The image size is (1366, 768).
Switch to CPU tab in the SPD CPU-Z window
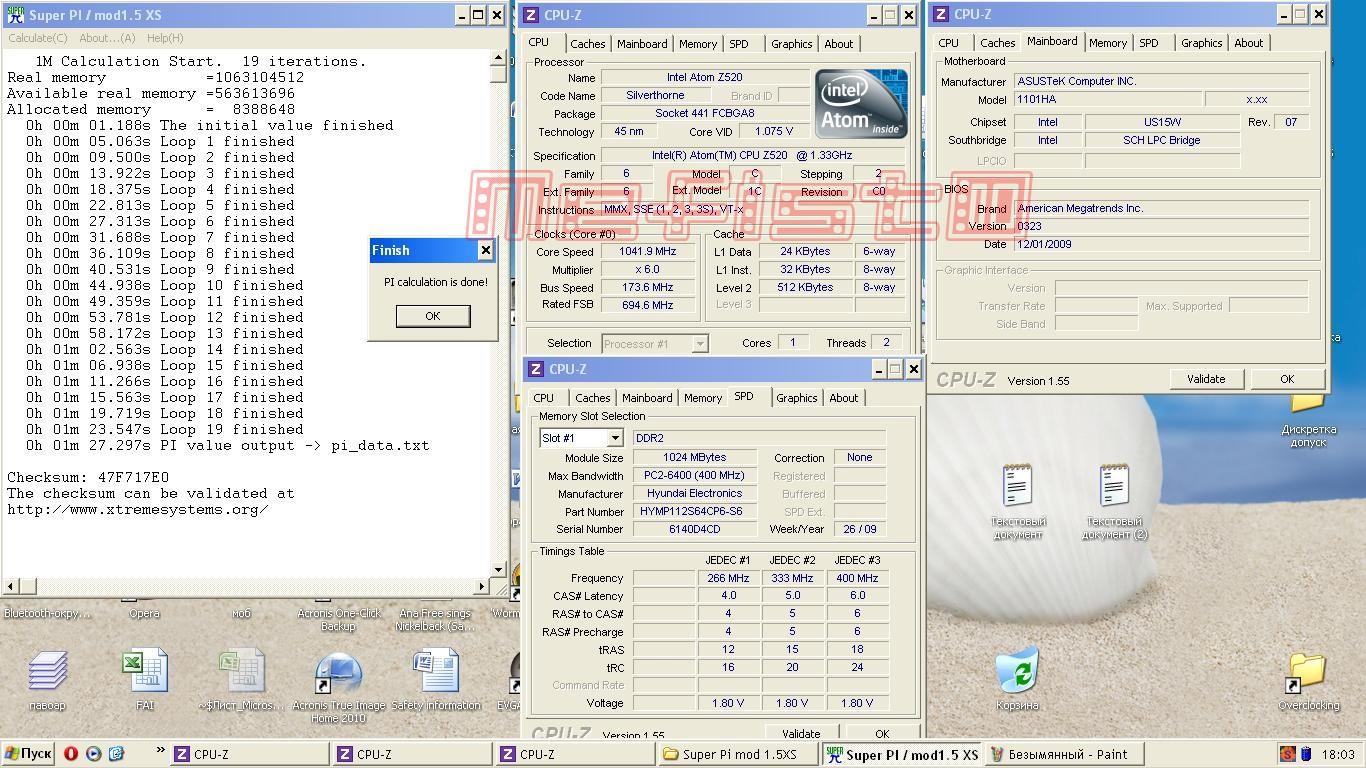click(x=544, y=398)
